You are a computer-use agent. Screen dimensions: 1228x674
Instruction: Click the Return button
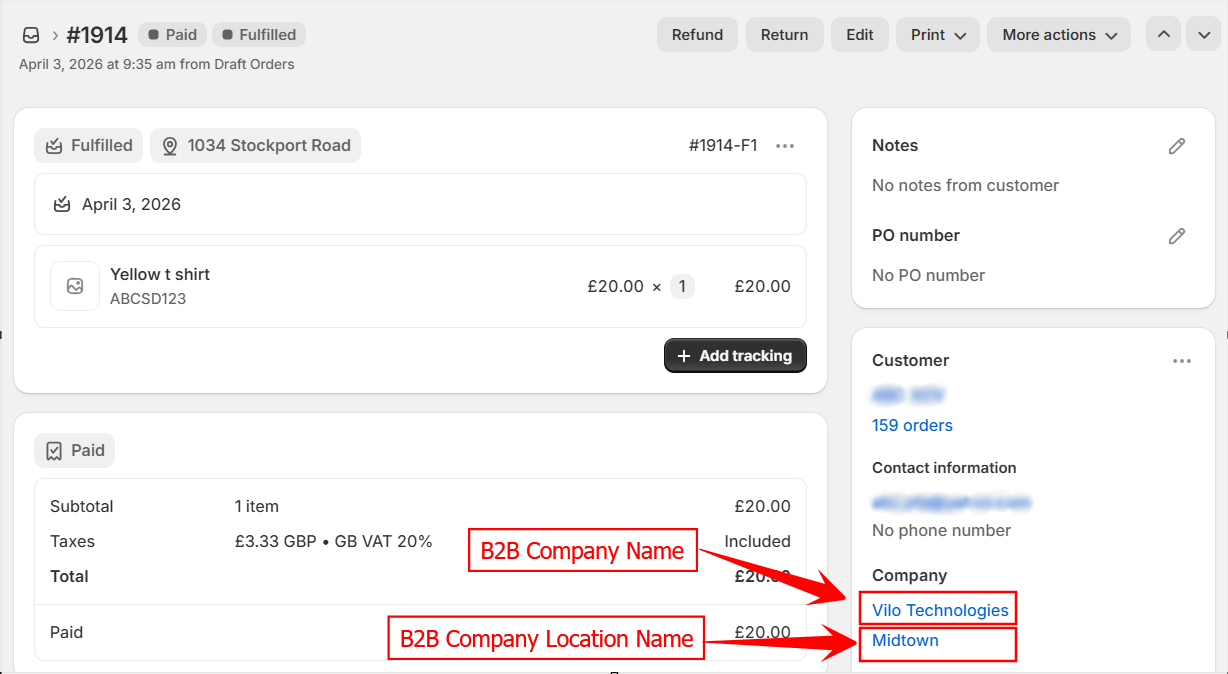pos(784,35)
